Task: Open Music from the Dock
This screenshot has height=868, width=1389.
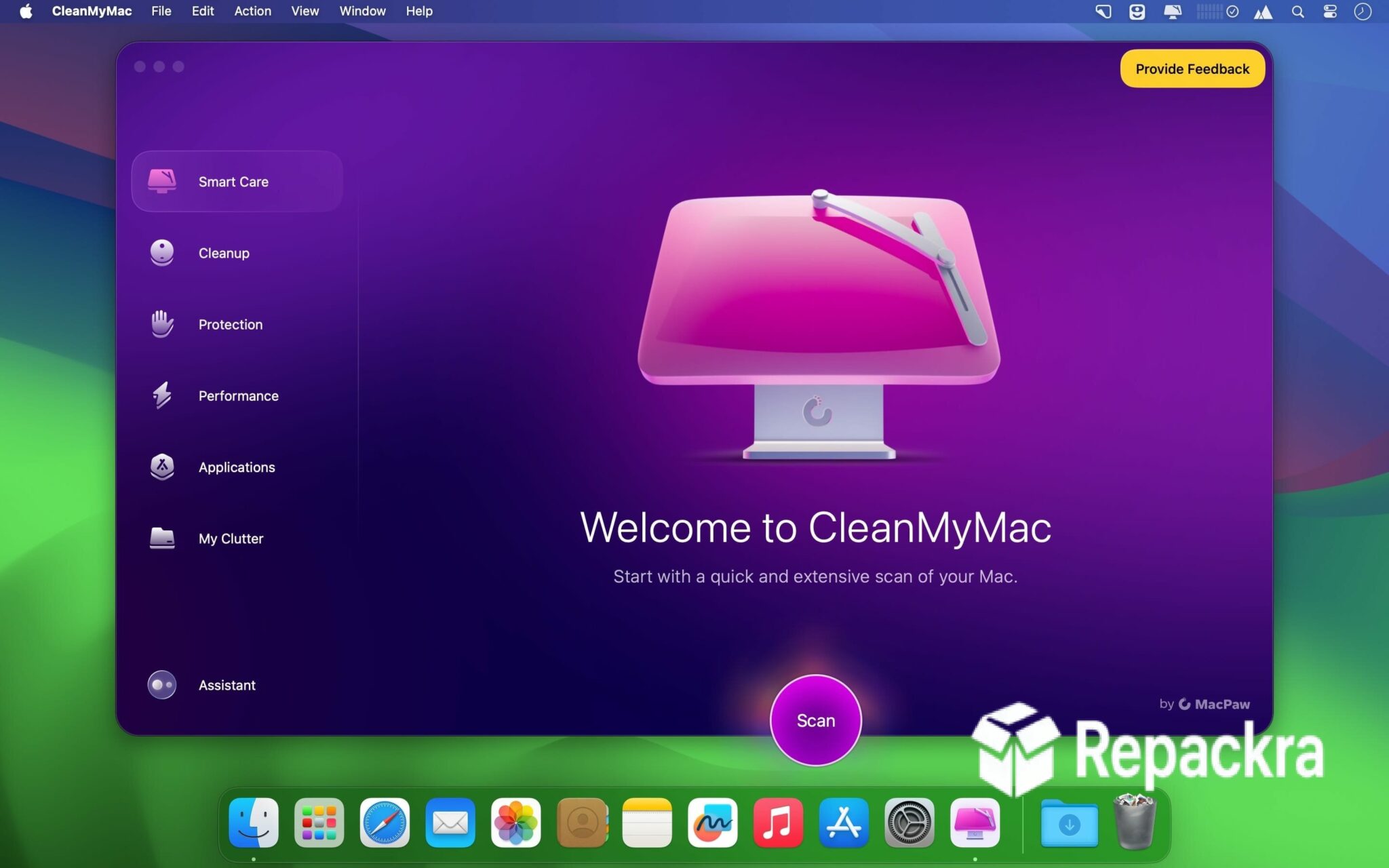Action: point(778,823)
